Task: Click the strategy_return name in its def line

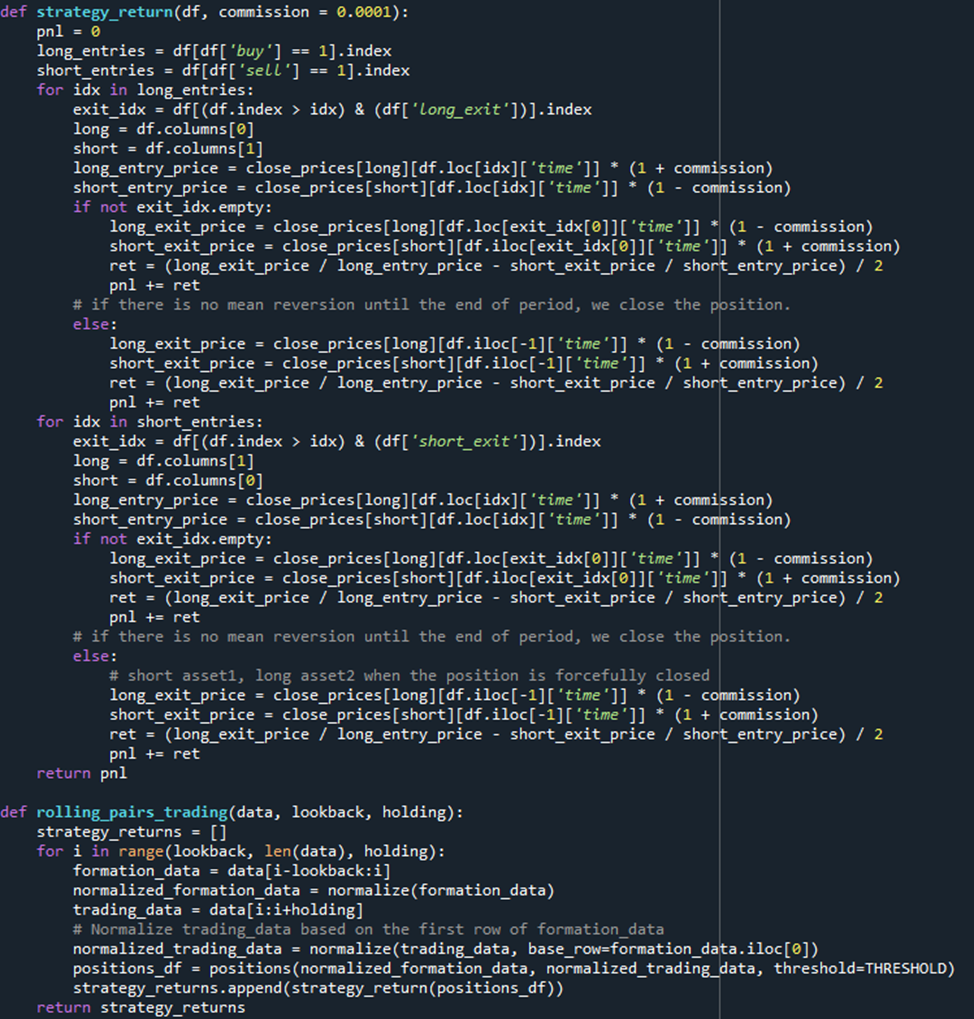Action: tap(105, 12)
